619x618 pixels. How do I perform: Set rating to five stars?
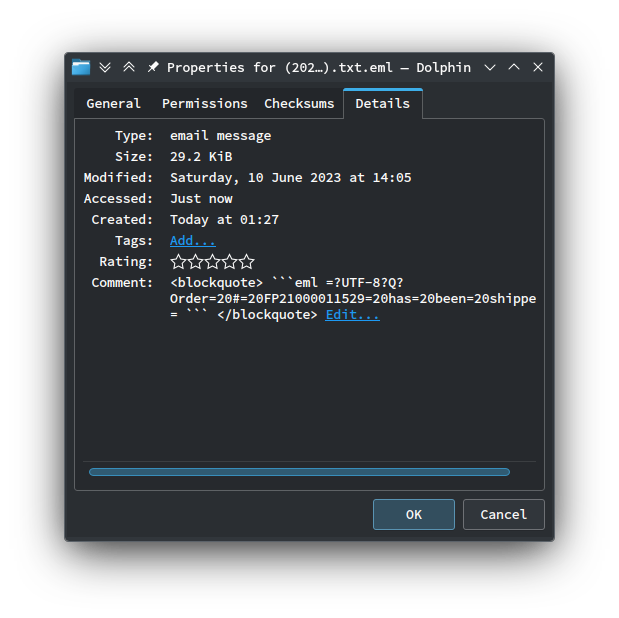coord(246,262)
